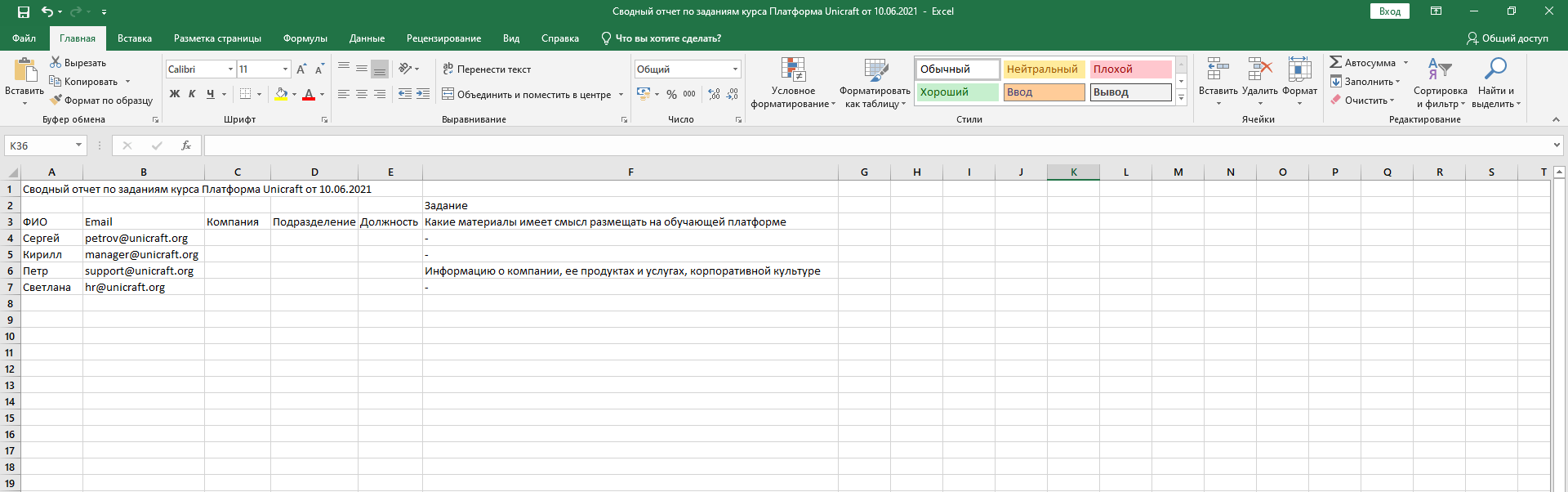The image size is (1568, 492).
Task: Click the Save icon in the title bar
Action: pos(24,11)
